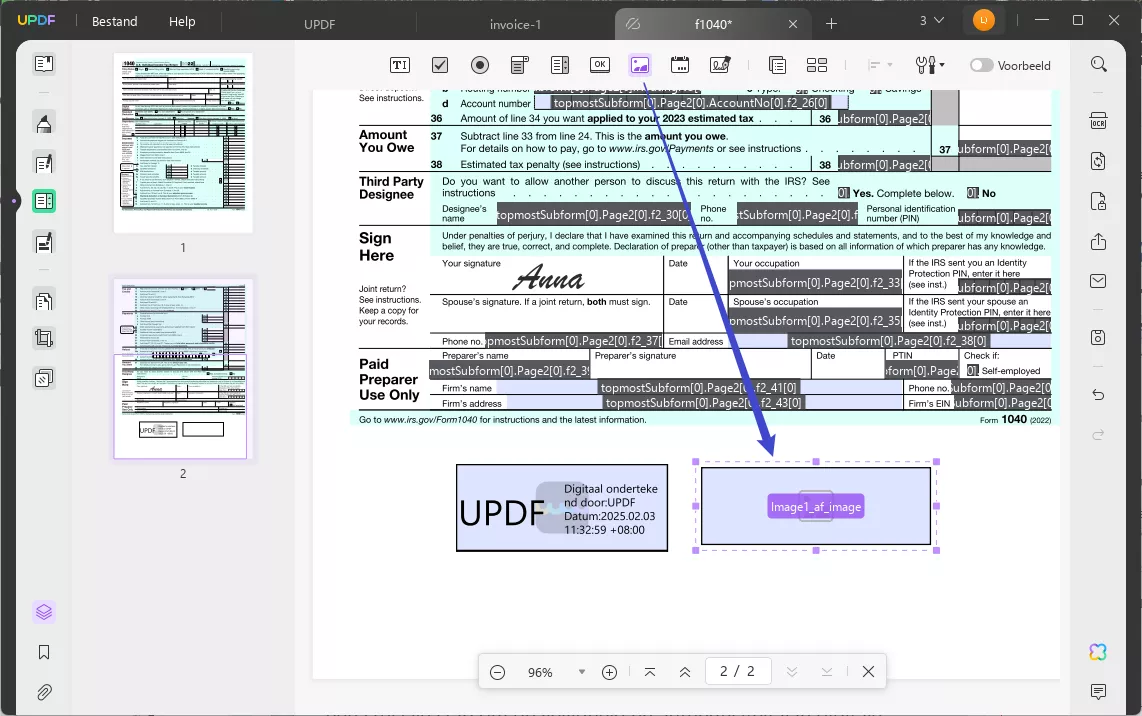Click the save icon in right sidebar
The height and width of the screenshot is (716, 1142).
click(x=1098, y=337)
